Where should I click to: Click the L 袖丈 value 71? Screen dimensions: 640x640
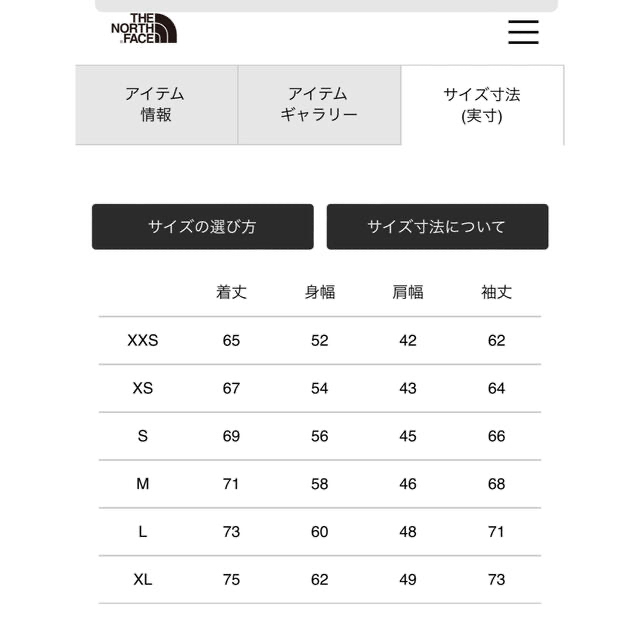(496, 532)
